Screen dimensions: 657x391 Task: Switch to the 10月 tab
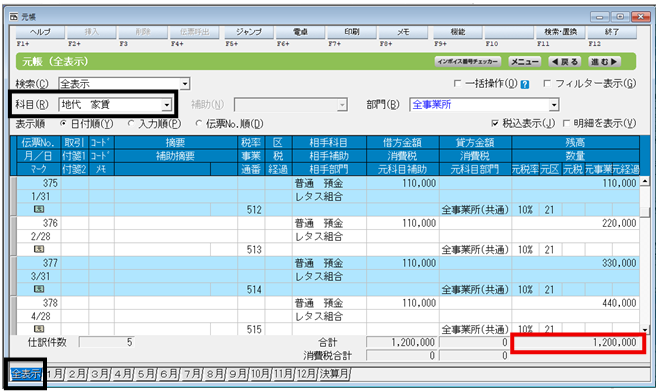260,374
